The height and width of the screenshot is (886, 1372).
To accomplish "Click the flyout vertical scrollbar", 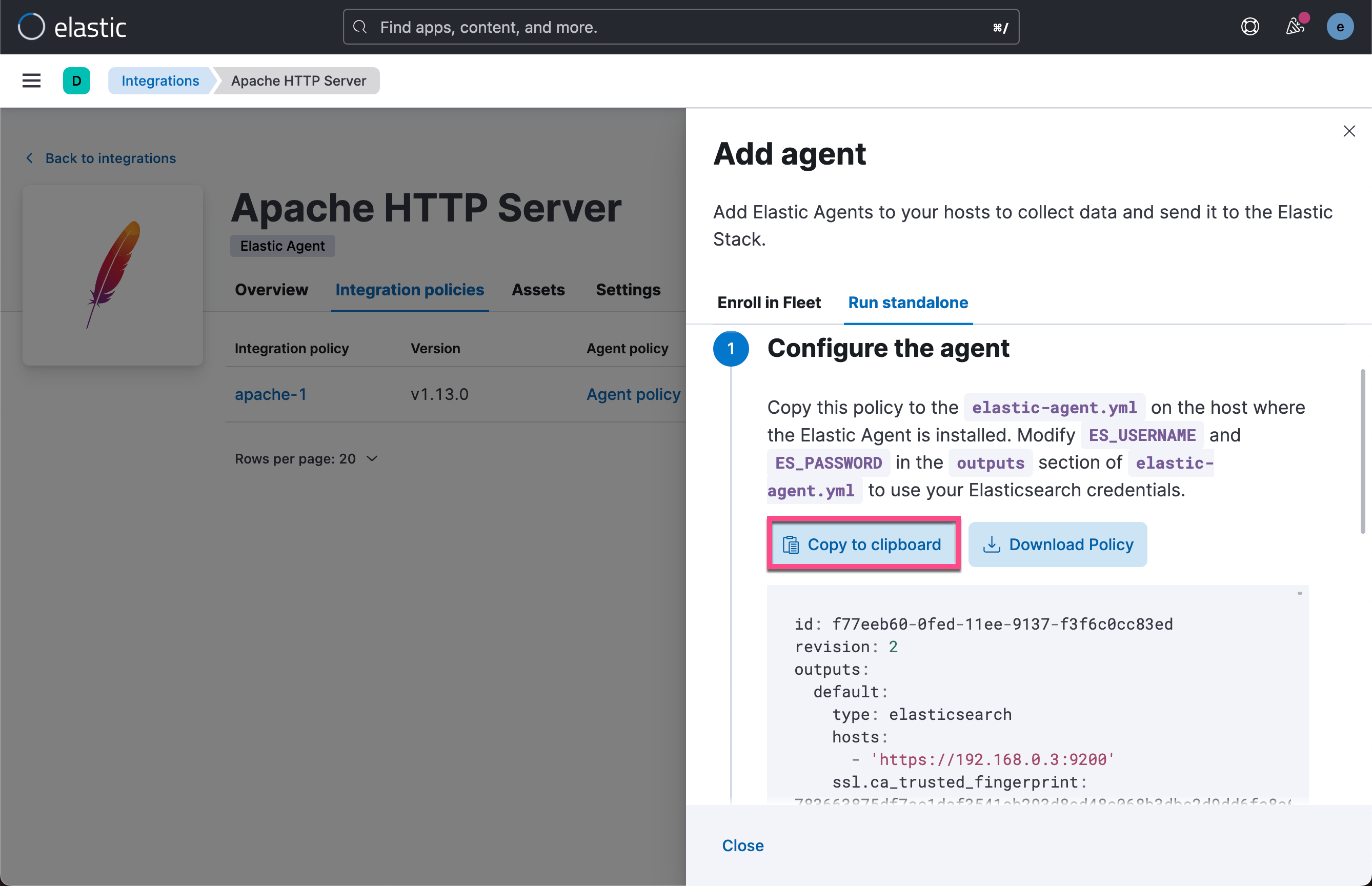I will coord(1362,452).
